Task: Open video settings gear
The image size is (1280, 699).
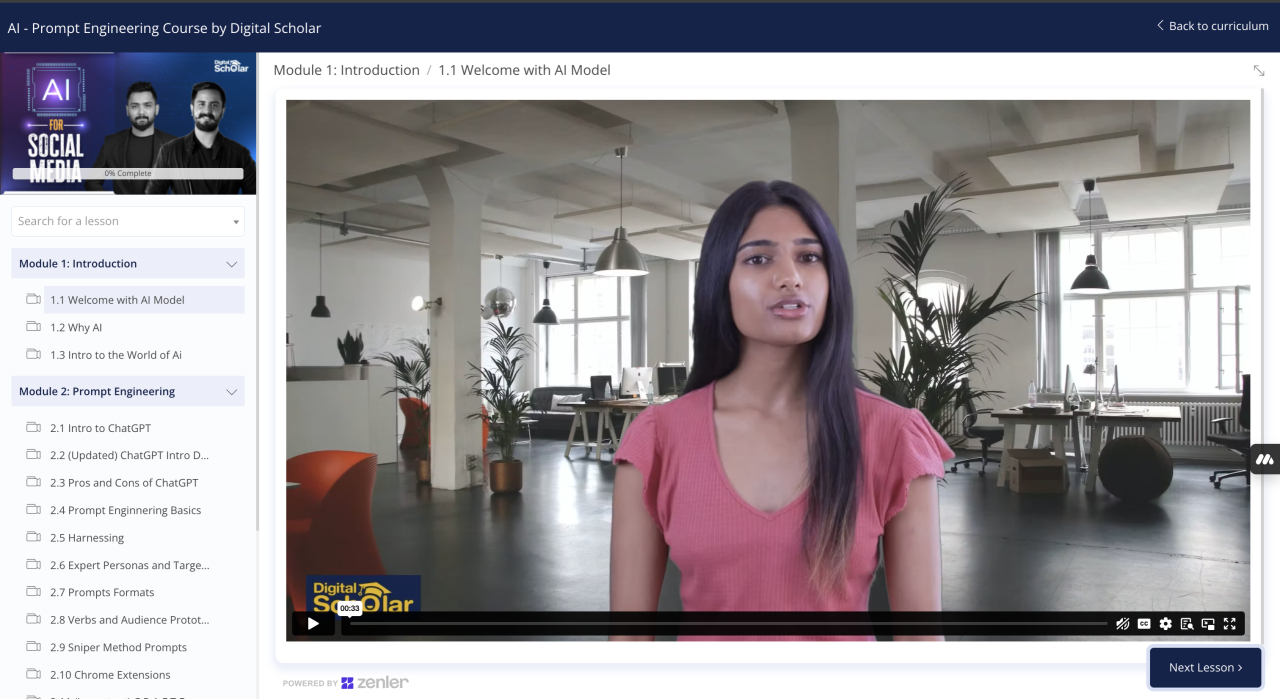Action: pyautogui.click(x=1165, y=624)
